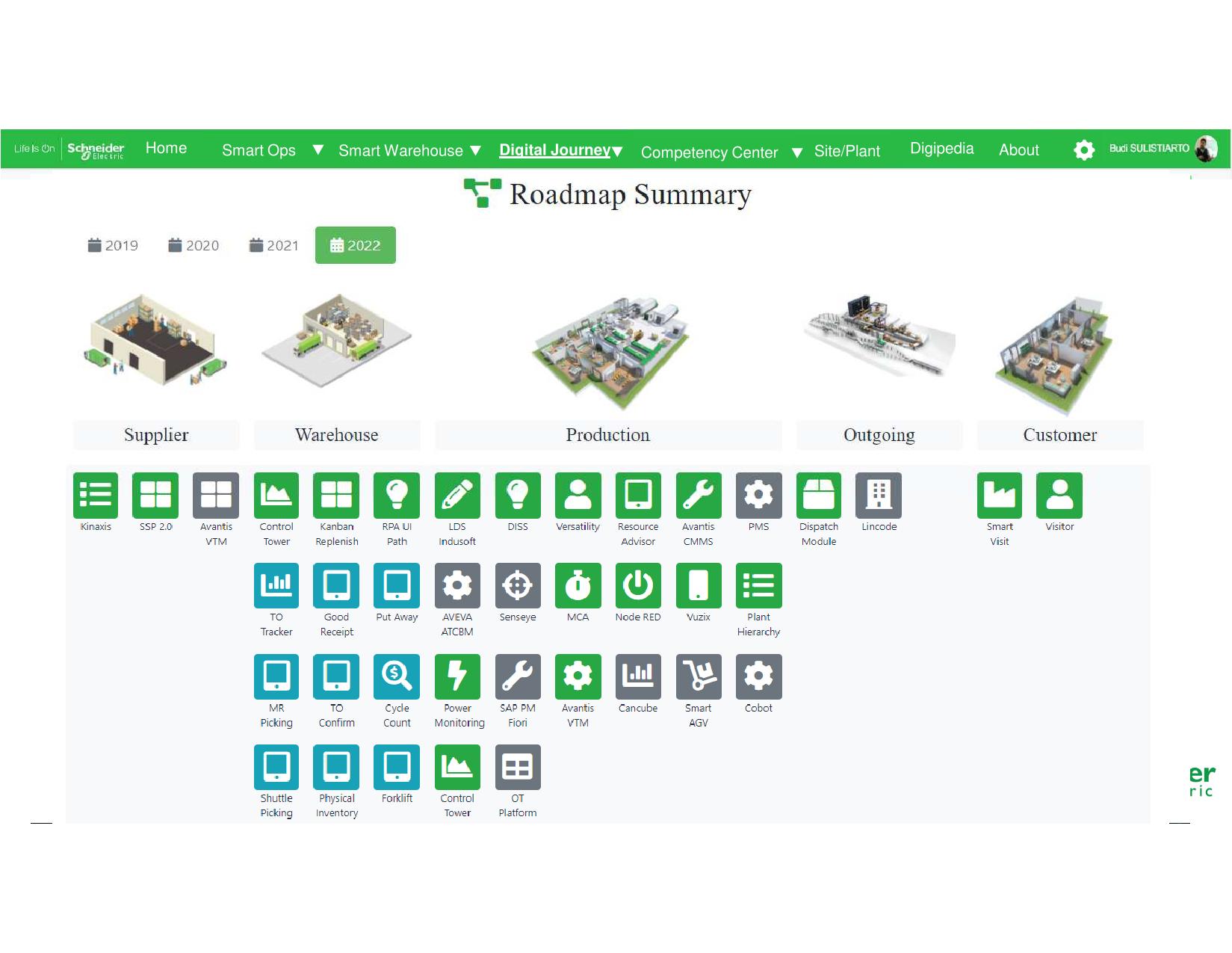
Task: Open the Competency Center dropdown arrow
Action: coord(797,152)
